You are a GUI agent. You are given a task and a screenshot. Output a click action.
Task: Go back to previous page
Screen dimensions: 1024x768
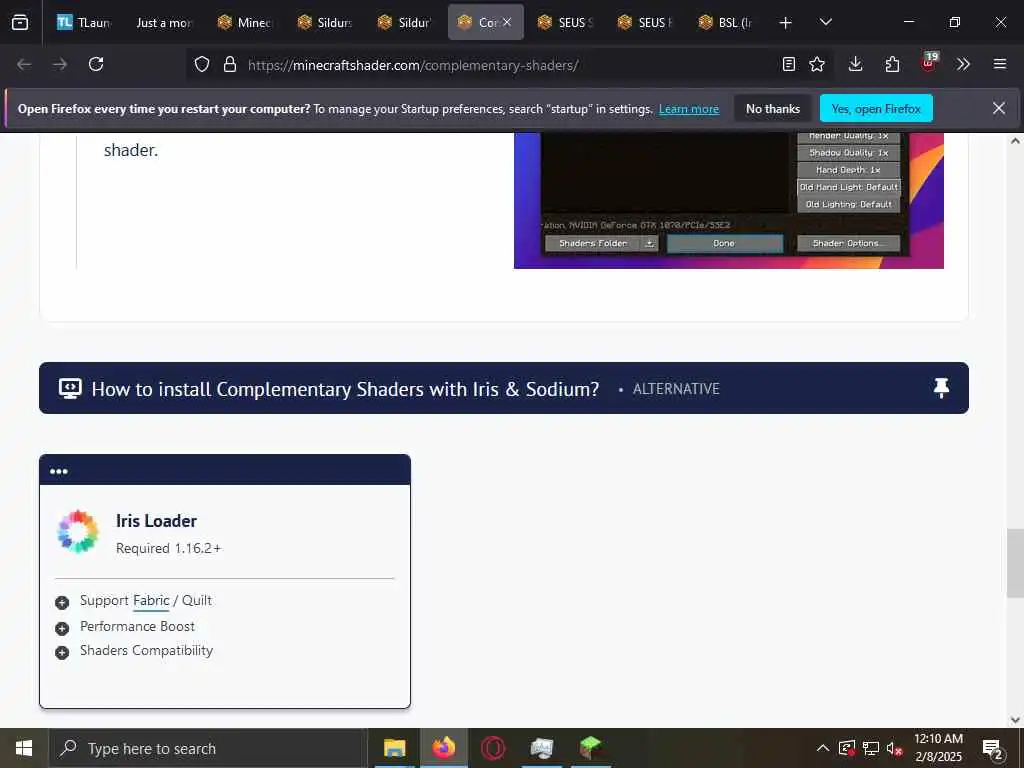click(24, 64)
